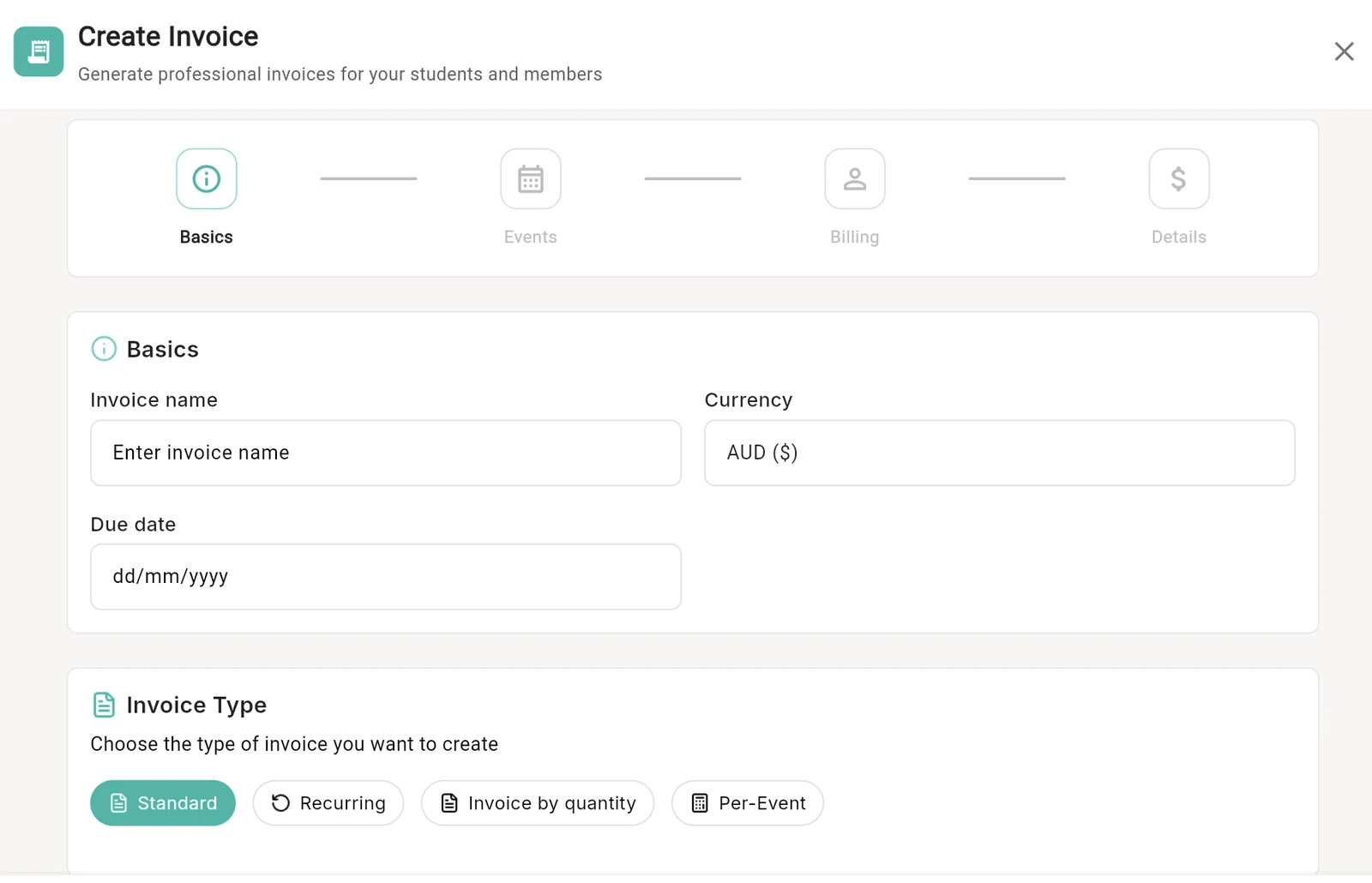This screenshot has height=883, width=1372.
Task: Click the Events step label
Action: coord(531,237)
